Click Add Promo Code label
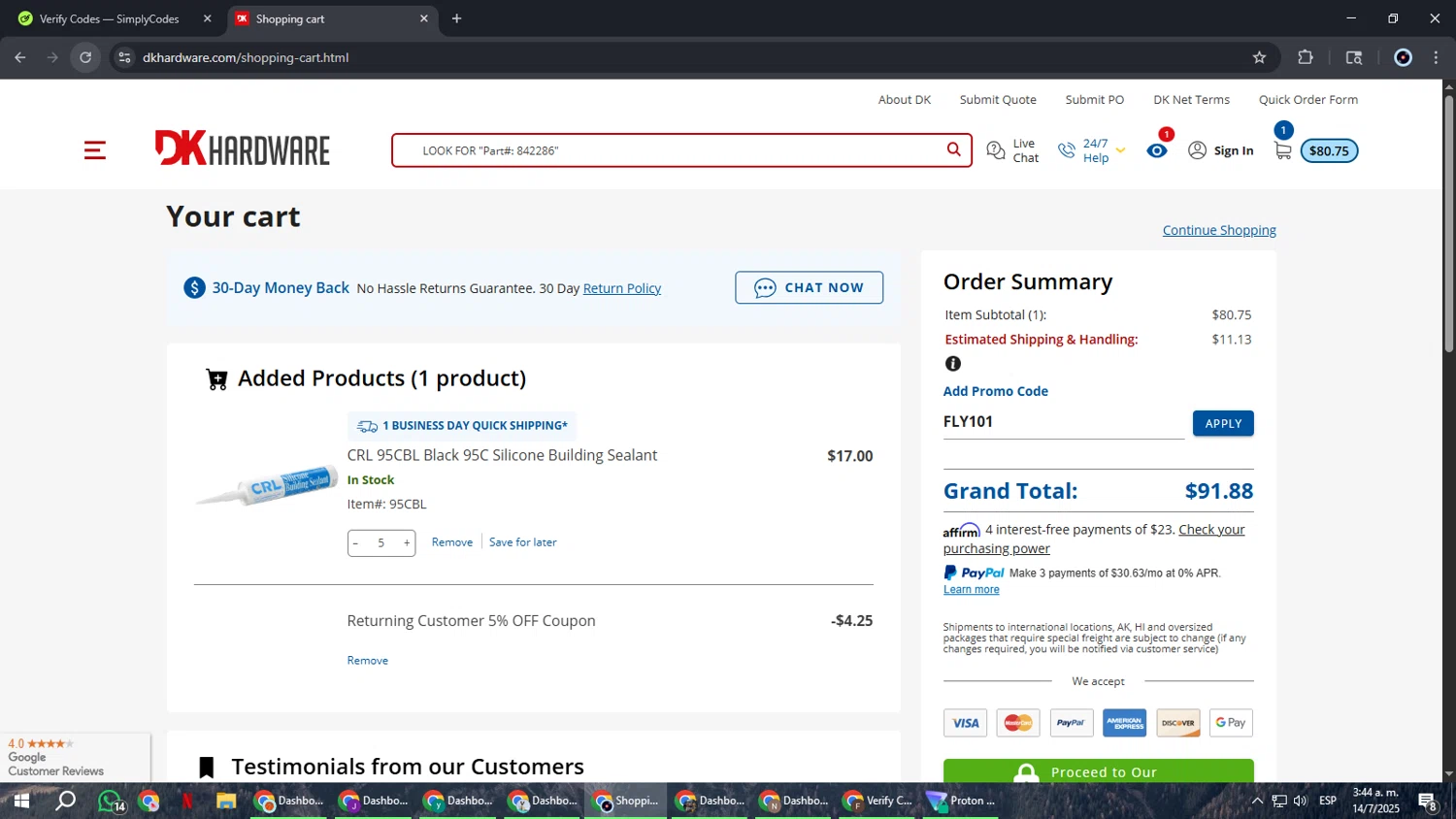 point(996,391)
